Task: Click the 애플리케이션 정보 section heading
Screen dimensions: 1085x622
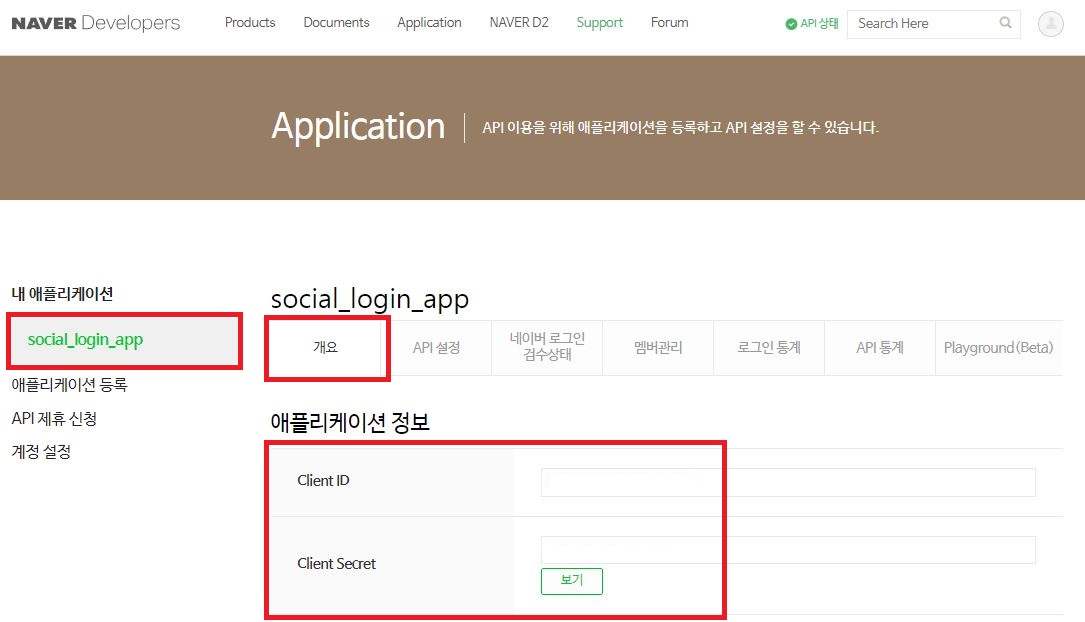Action: point(349,422)
